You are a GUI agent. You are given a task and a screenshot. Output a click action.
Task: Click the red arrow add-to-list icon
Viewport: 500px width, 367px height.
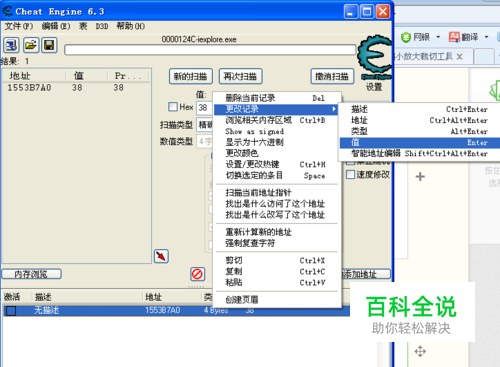[161, 256]
